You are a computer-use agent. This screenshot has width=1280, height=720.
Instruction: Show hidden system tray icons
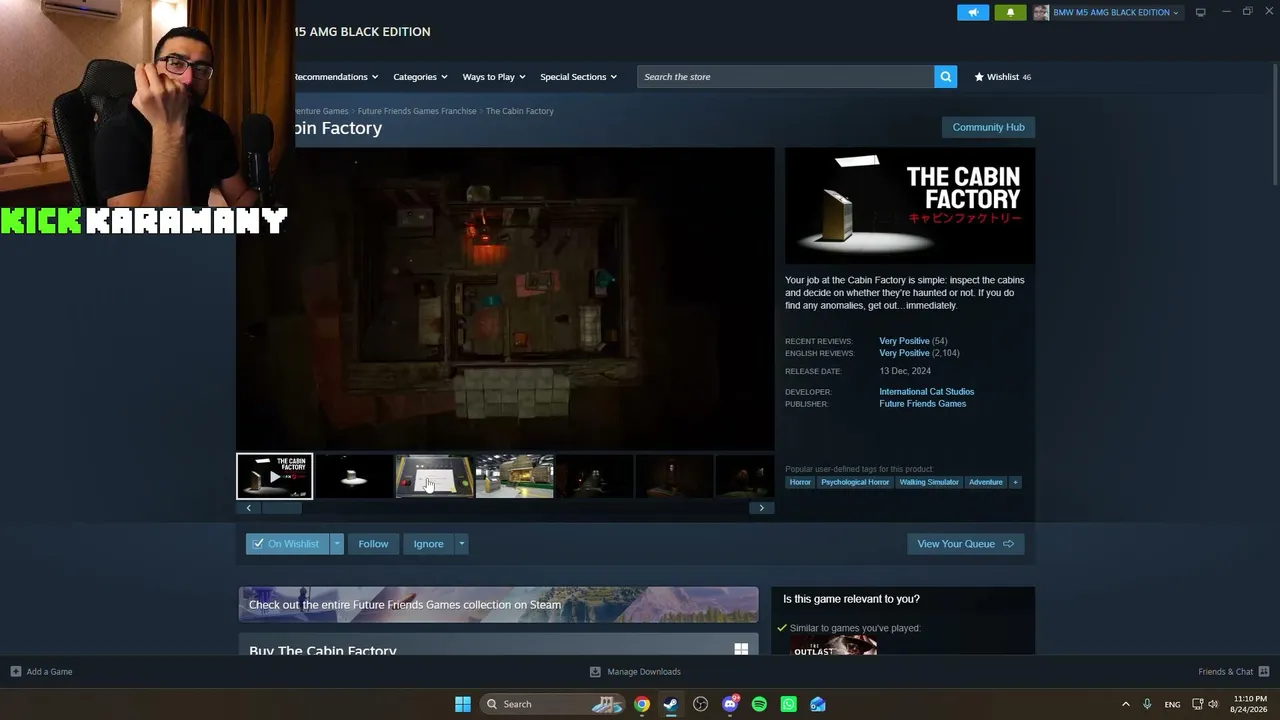point(1125,704)
